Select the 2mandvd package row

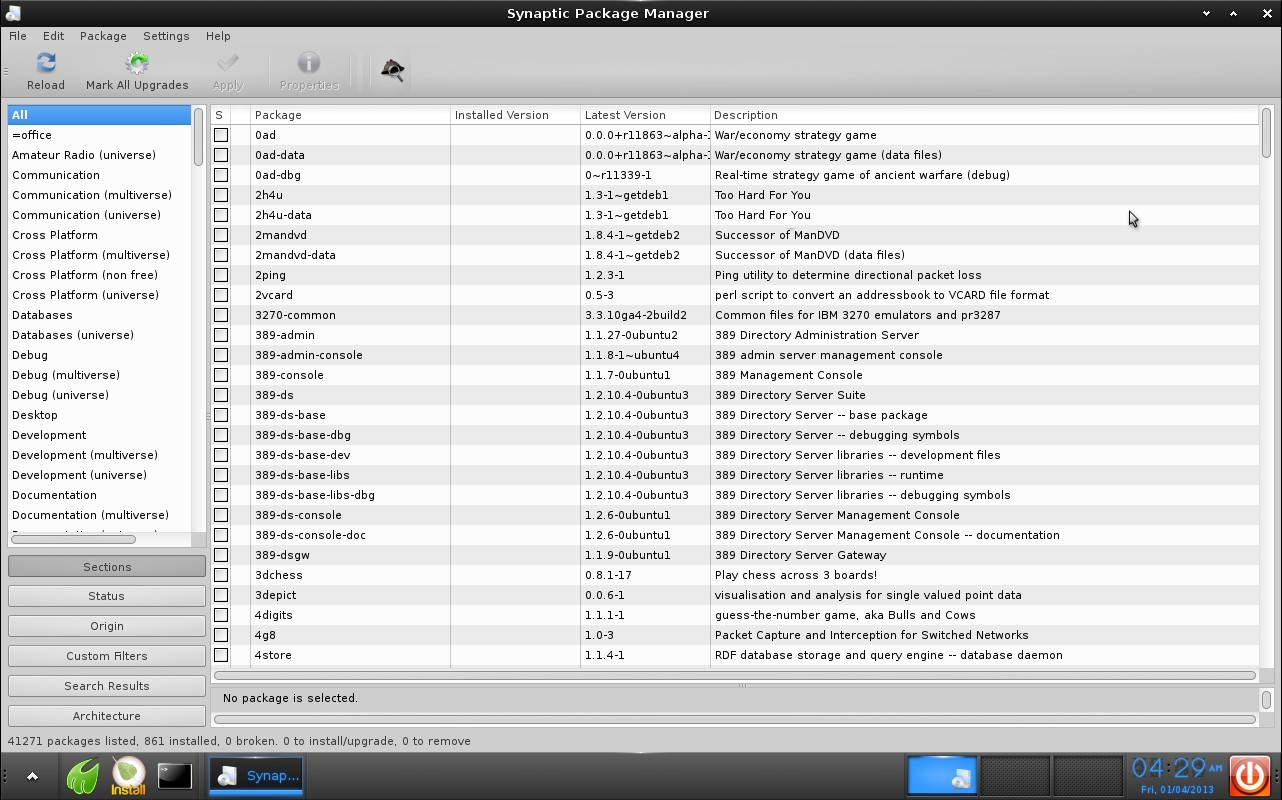pyautogui.click(x=734, y=235)
